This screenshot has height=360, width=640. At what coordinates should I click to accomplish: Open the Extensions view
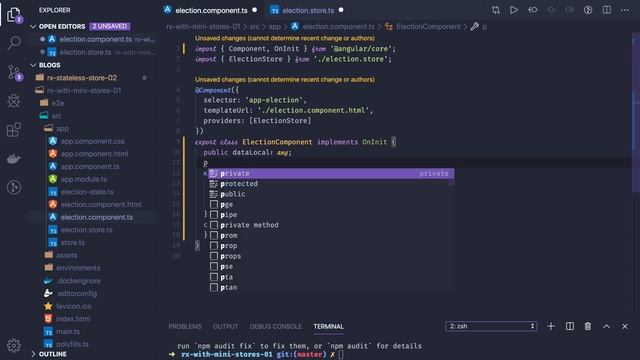(x=14, y=130)
